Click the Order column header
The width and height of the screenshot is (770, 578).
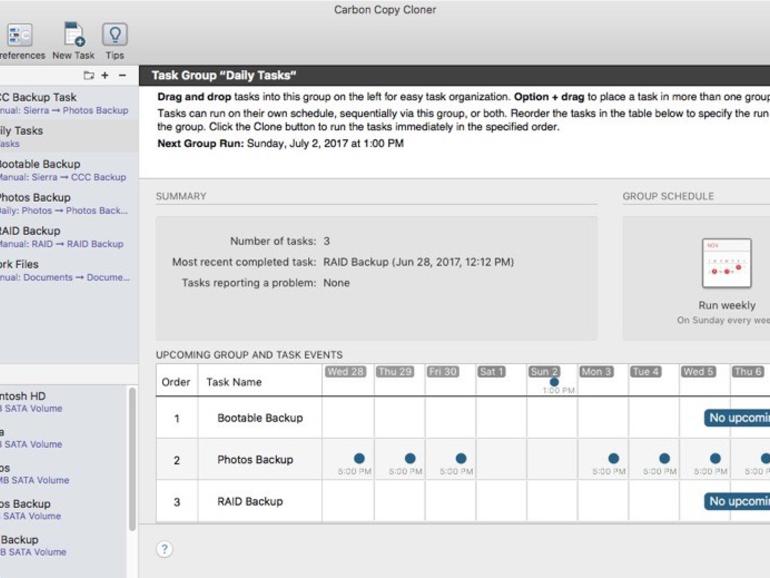click(176, 382)
